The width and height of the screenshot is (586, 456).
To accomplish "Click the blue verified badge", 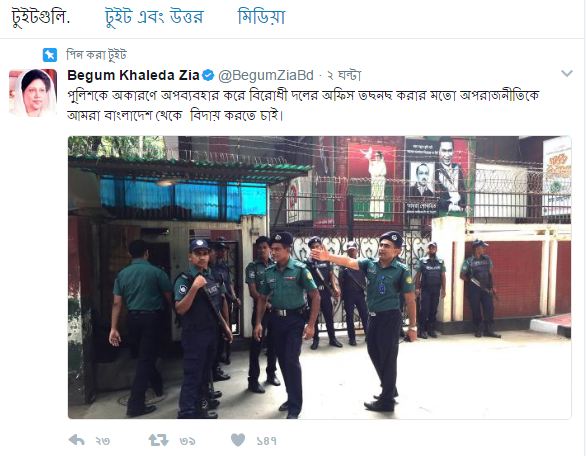I will [208, 75].
